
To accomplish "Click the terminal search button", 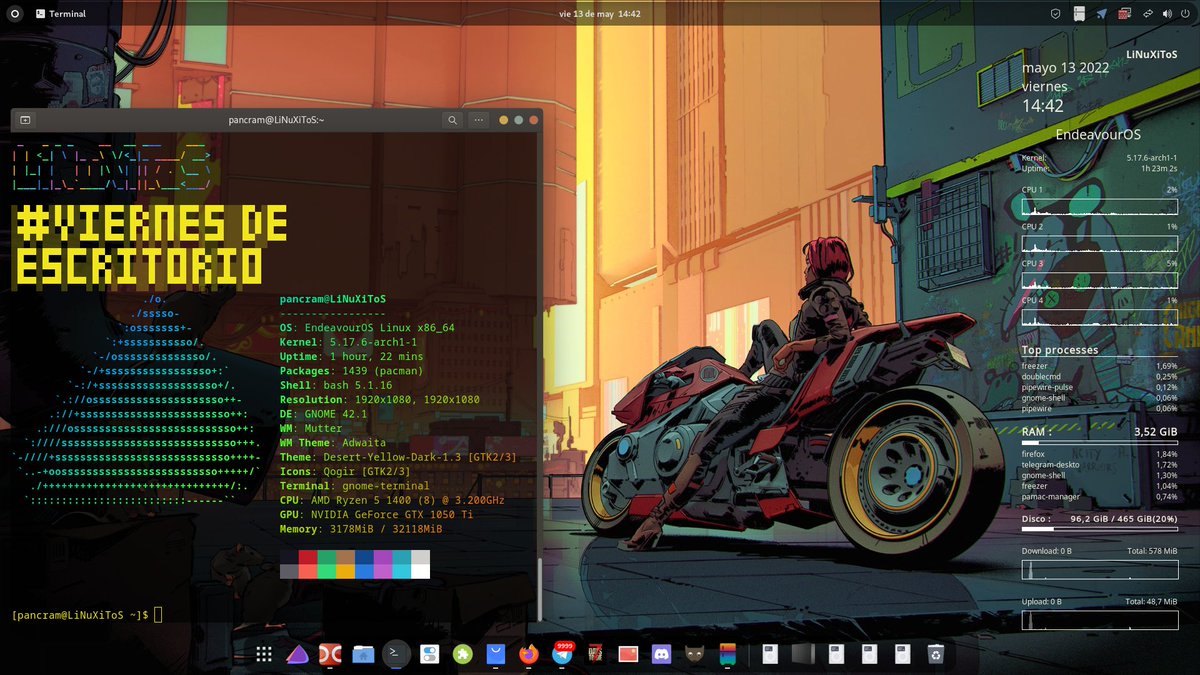I will click(x=452, y=120).
